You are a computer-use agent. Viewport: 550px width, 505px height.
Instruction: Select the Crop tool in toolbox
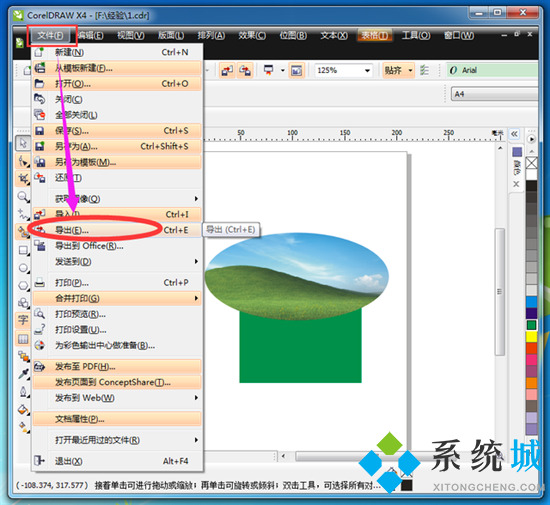(x=23, y=179)
